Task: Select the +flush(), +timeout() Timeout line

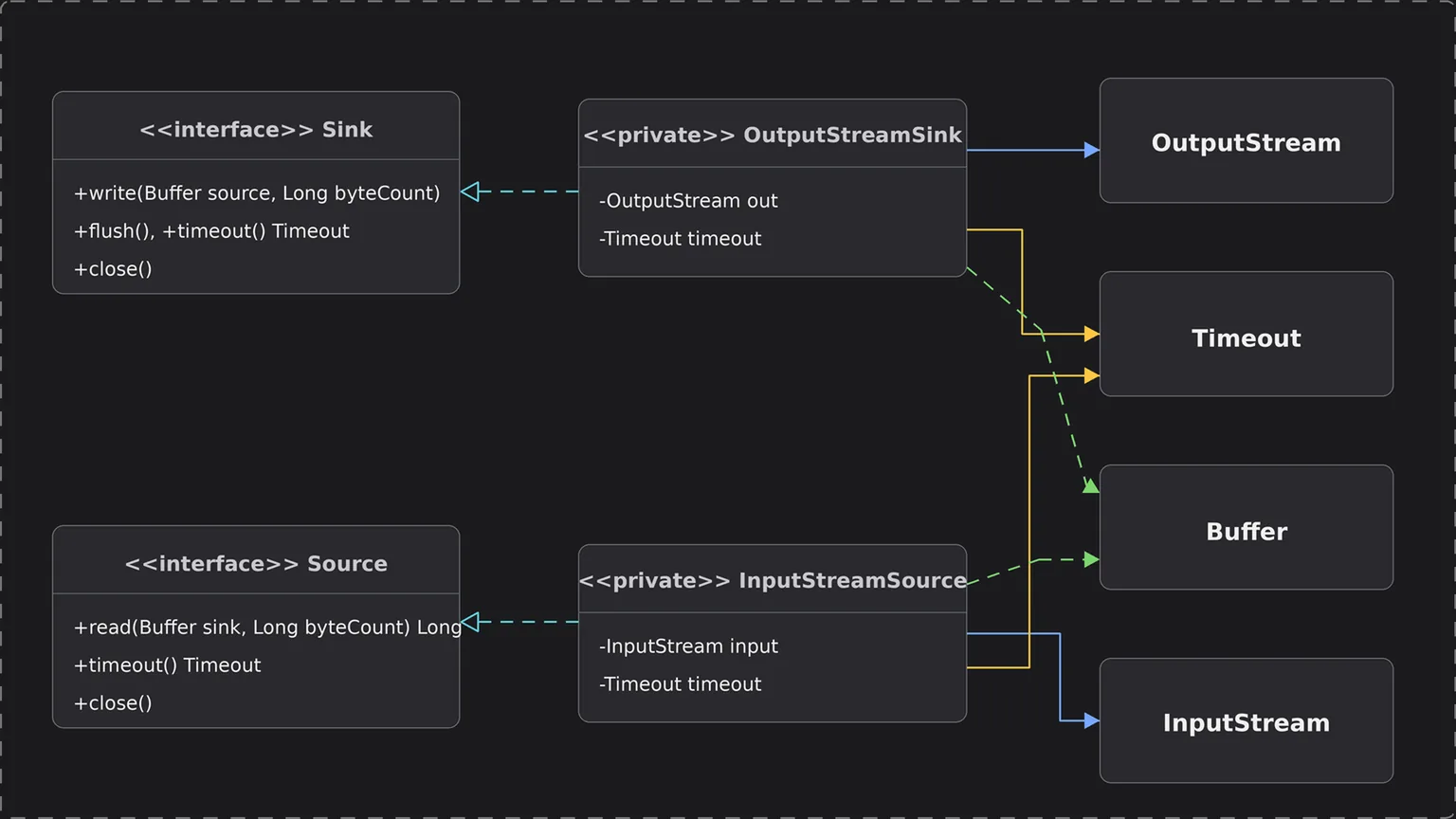Action: pyautogui.click(x=211, y=231)
